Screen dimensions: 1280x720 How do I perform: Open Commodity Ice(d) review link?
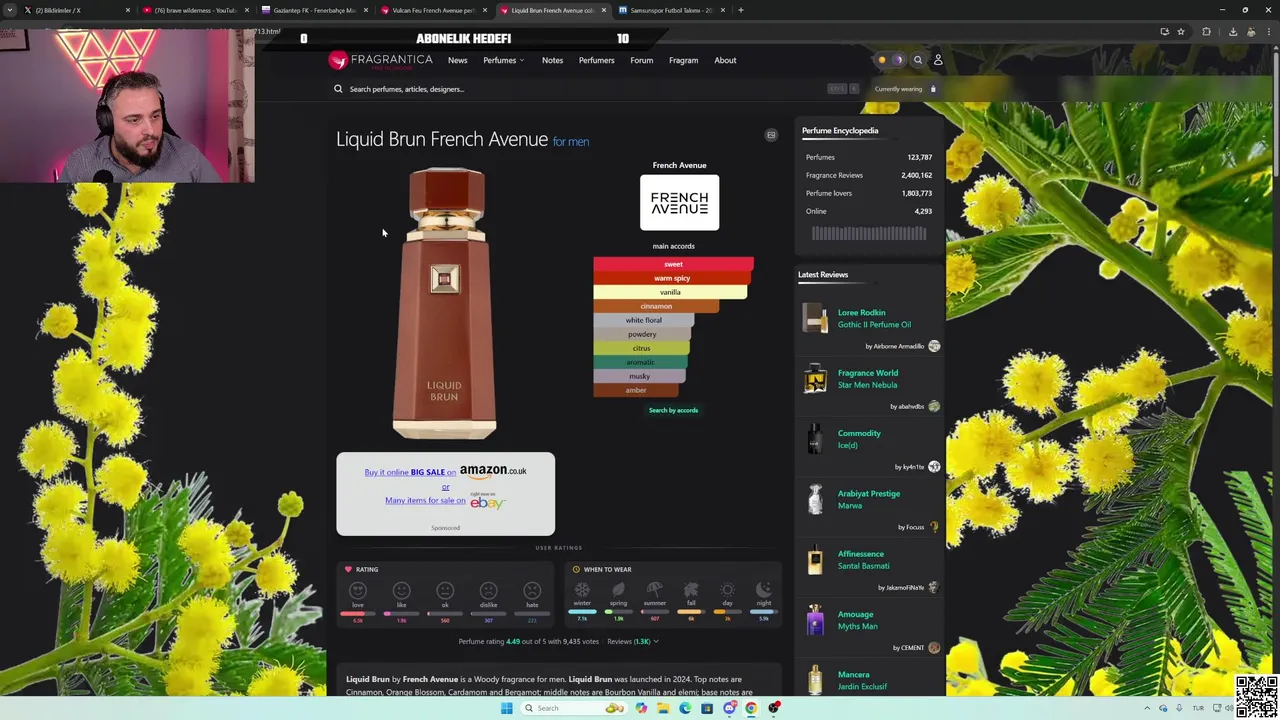[859, 439]
